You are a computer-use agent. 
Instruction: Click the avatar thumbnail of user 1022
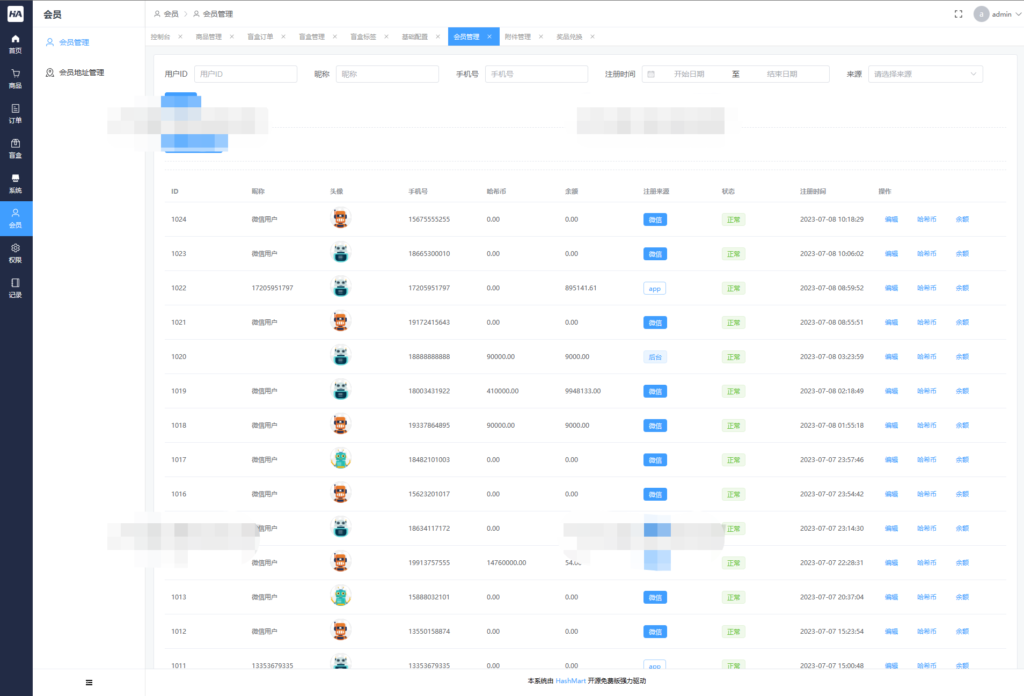point(341,287)
